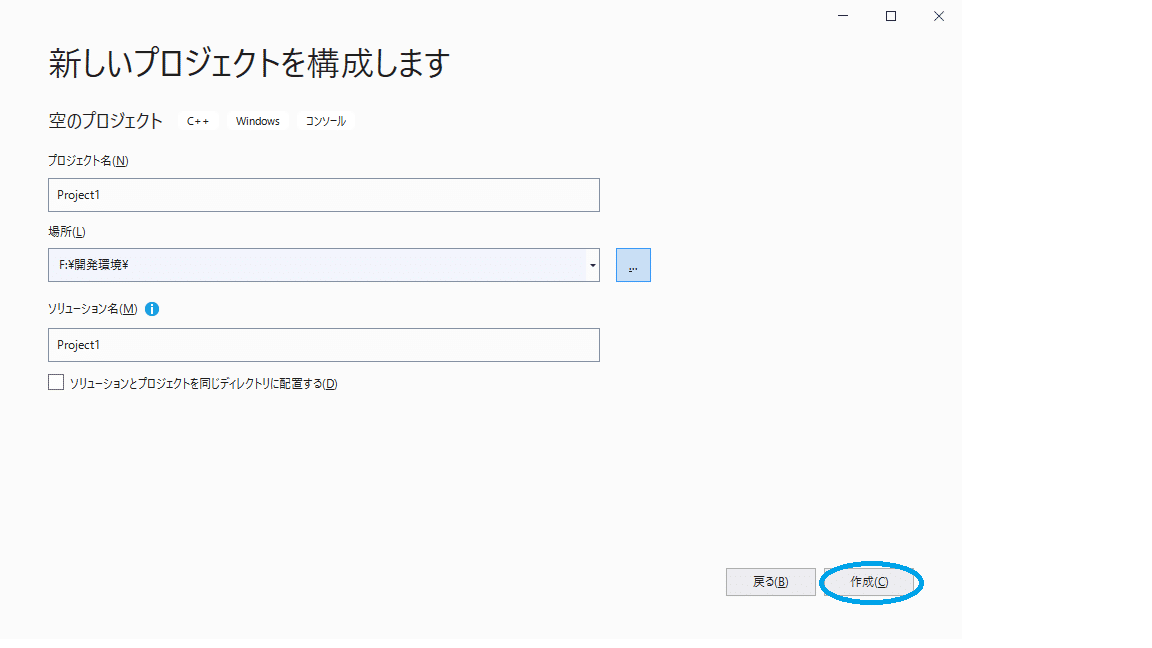Select the C++ language tag
Image resolution: width=1152 pixels, height=648 pixels.
click(197, 120)
